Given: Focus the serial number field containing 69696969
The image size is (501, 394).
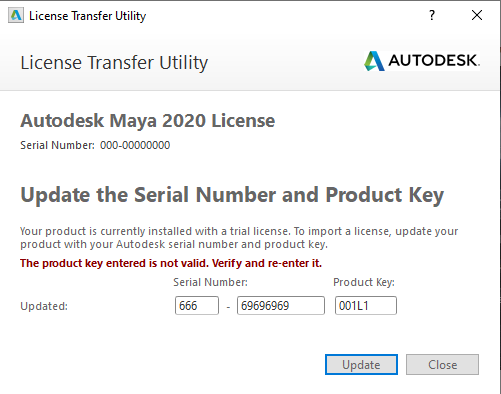Looking at the screenshot, I should [281, 305].
